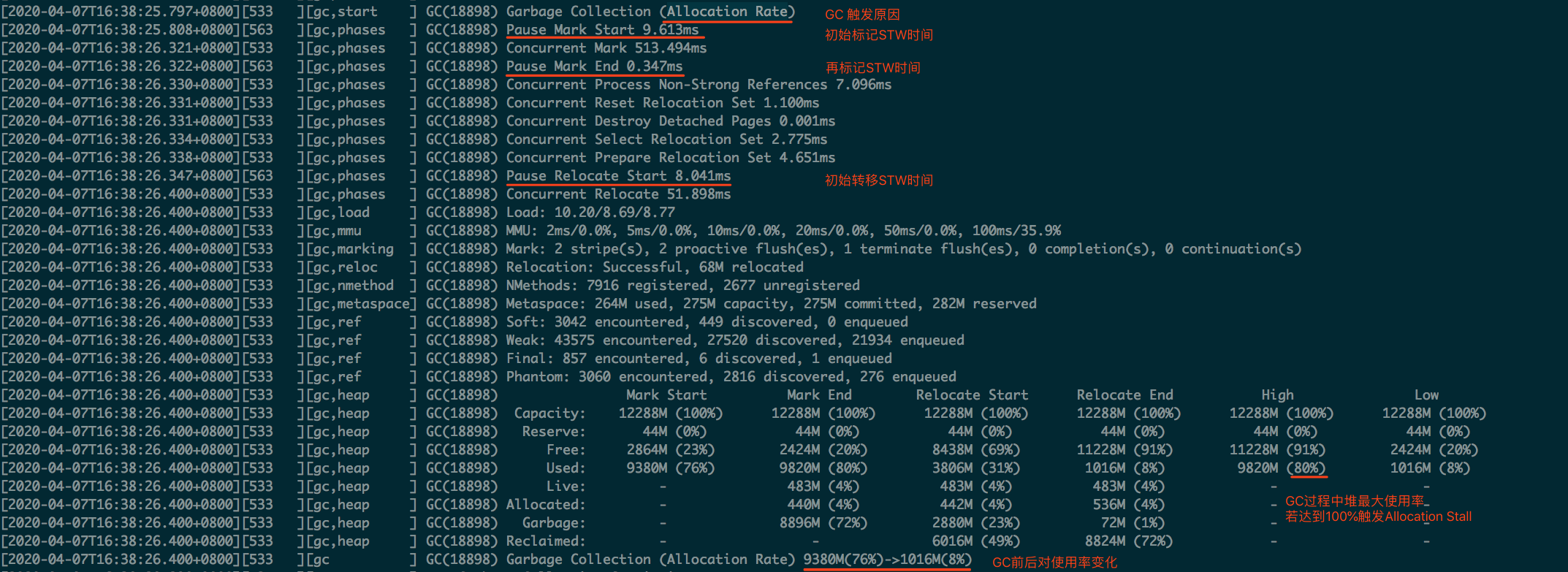Click the "GC过程中堆最大使用率" annotation text
This screenshot has width=1568, height=572.
(x=1355, y=501)
